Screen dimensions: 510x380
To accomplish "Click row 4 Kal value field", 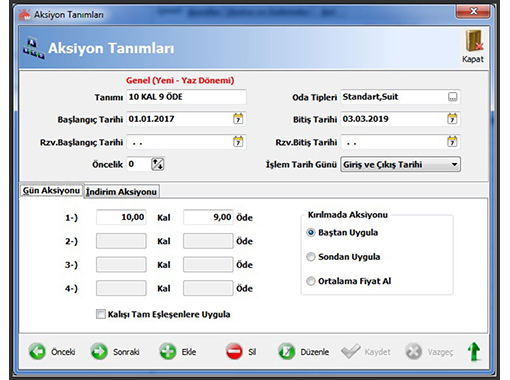I will pyautogui.click(x=121, y=288).
